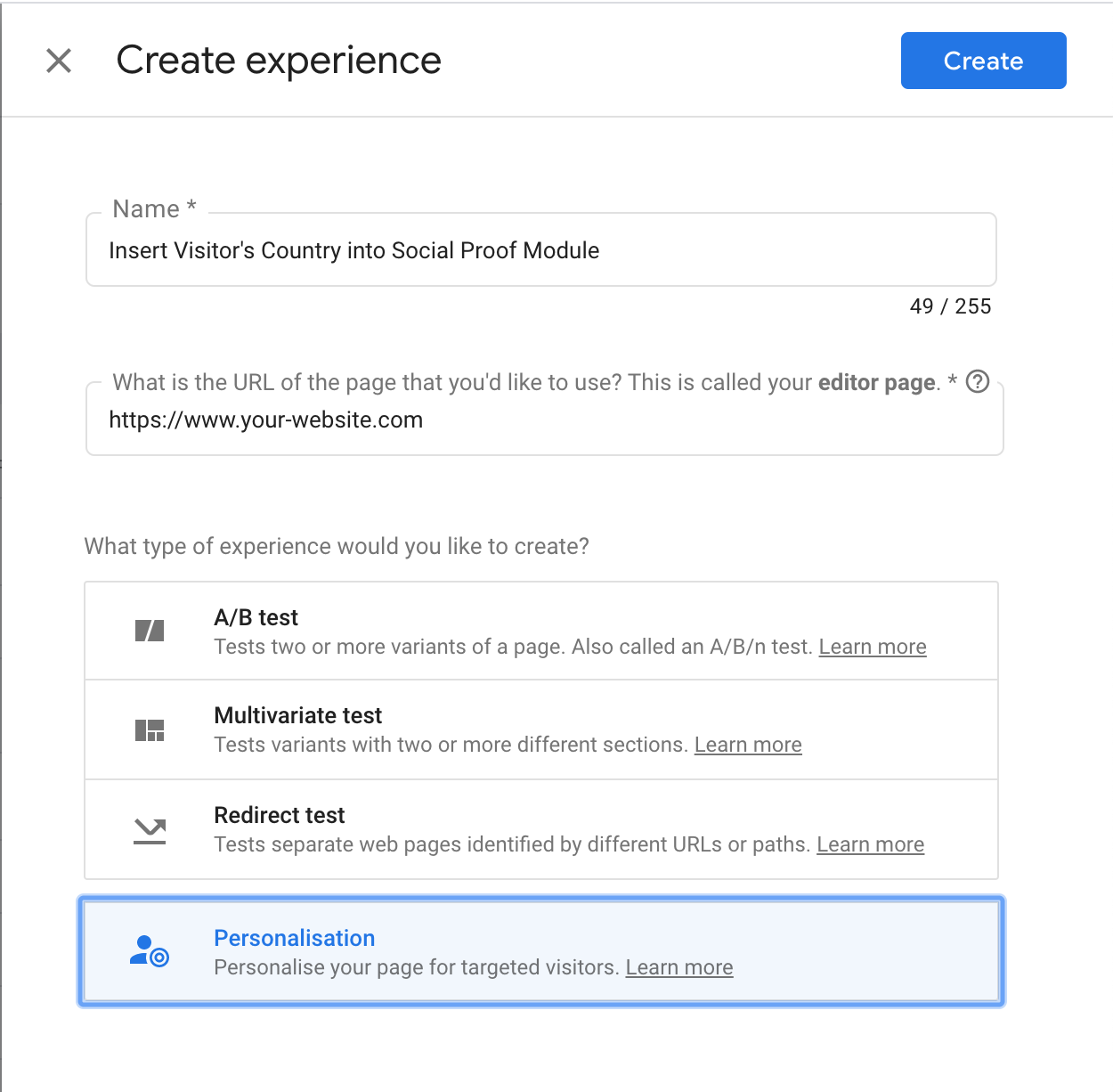This screenshot has width=1113, height=1092.
Task: Click the Redirect test description text
Action: pos(512,844)
